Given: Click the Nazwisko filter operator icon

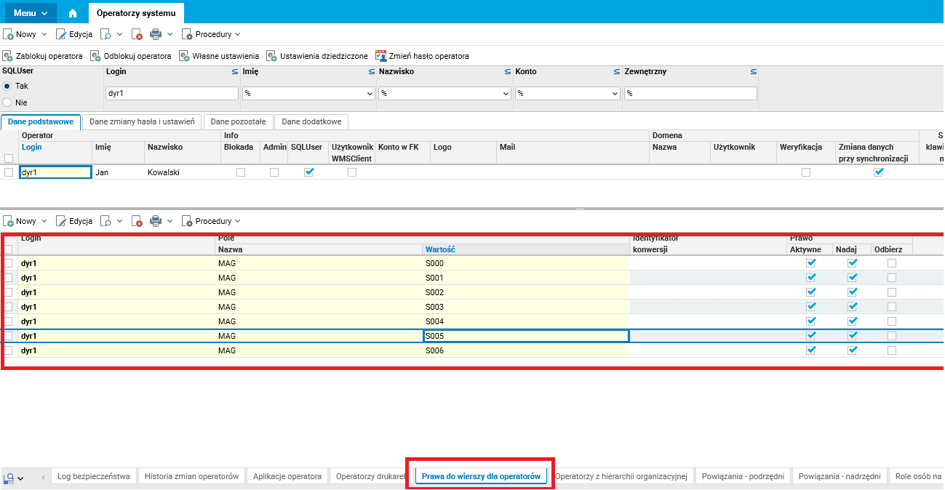Looking at the screenshot, I should 507,72.
